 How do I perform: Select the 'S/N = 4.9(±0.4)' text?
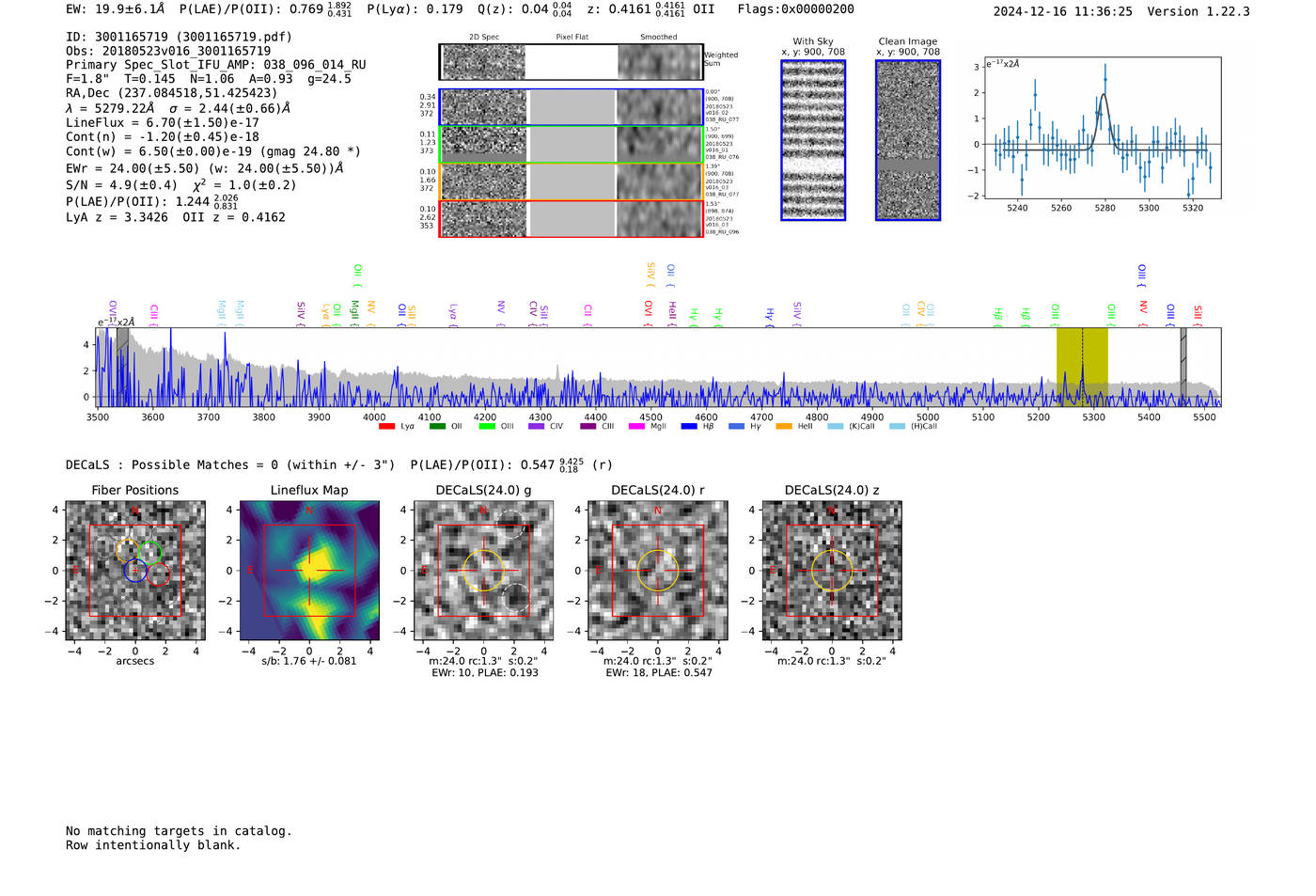(x=121, y=185)
